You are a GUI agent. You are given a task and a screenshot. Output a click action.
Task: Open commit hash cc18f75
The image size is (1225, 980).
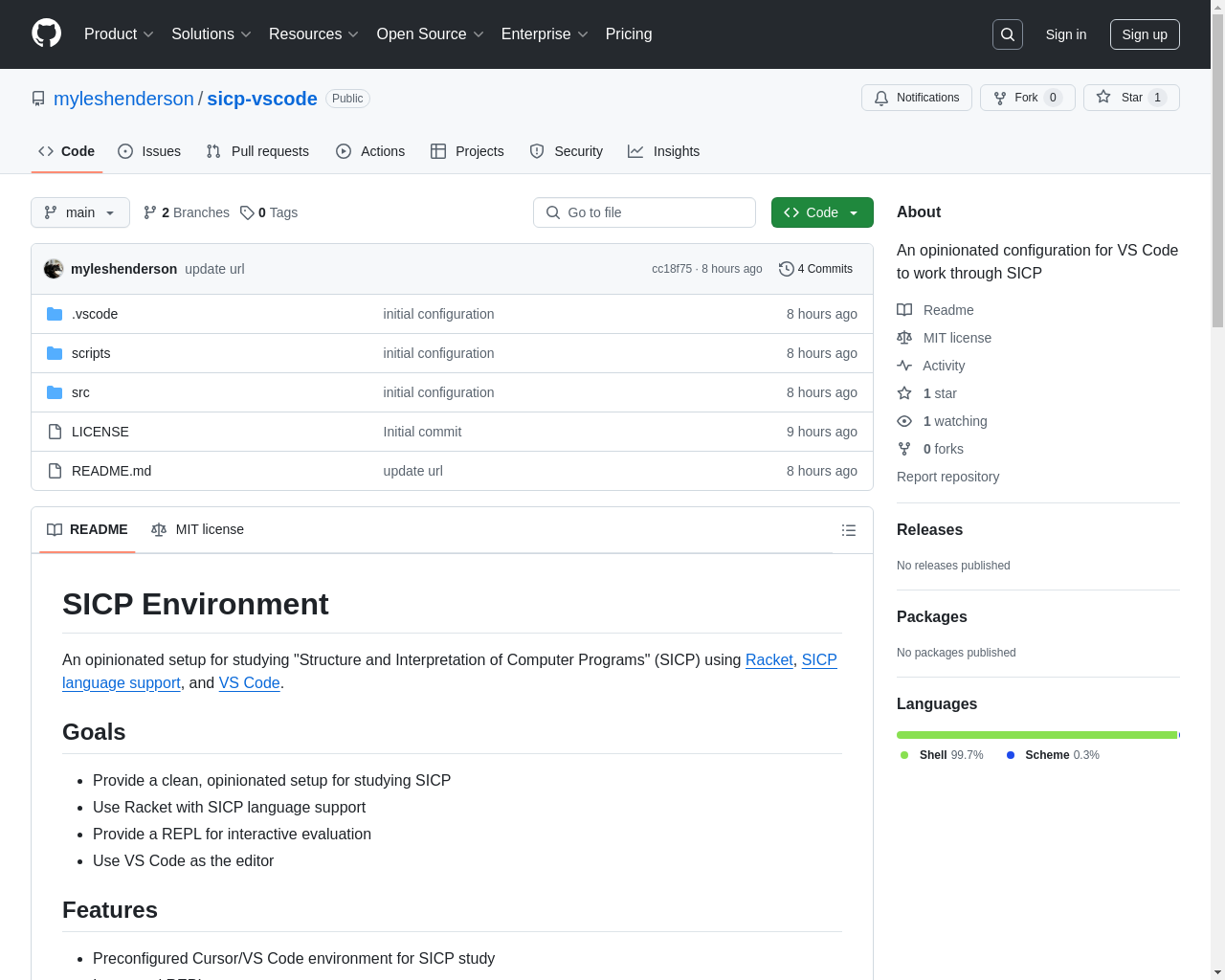[672, 269]
